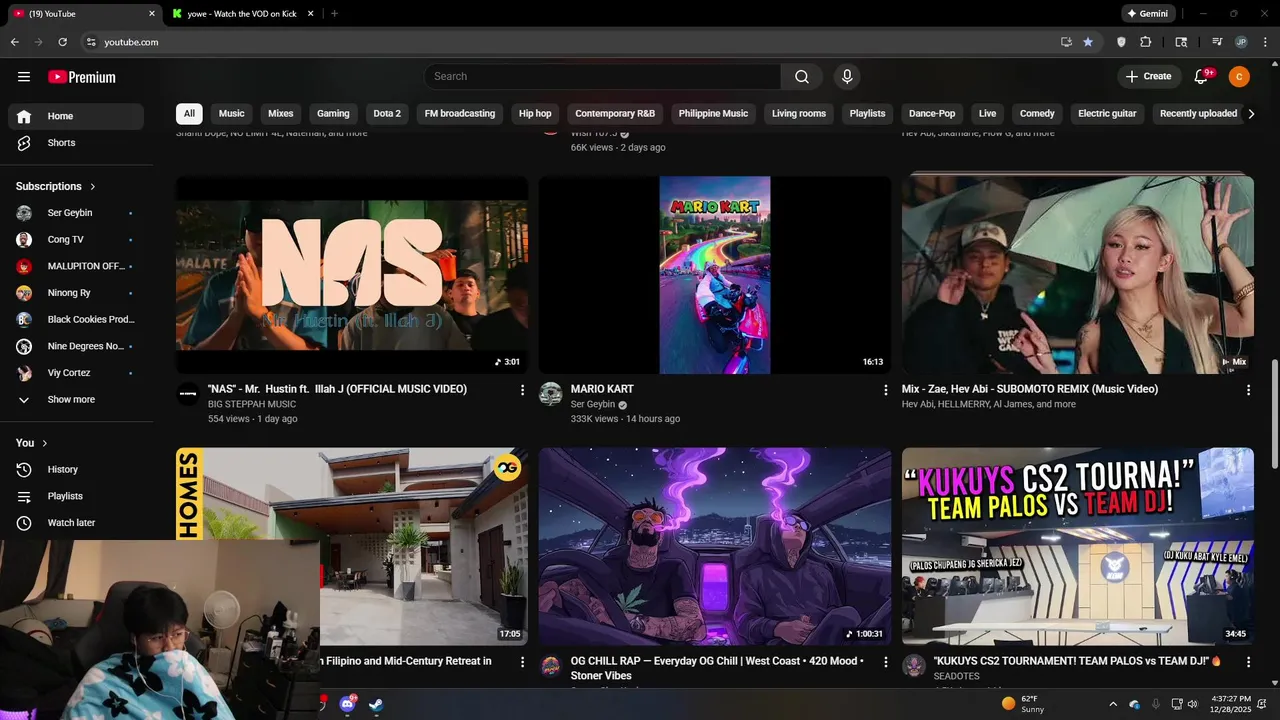
Task: Open the account avatar menu
Action: click(x=1239, y=76)
